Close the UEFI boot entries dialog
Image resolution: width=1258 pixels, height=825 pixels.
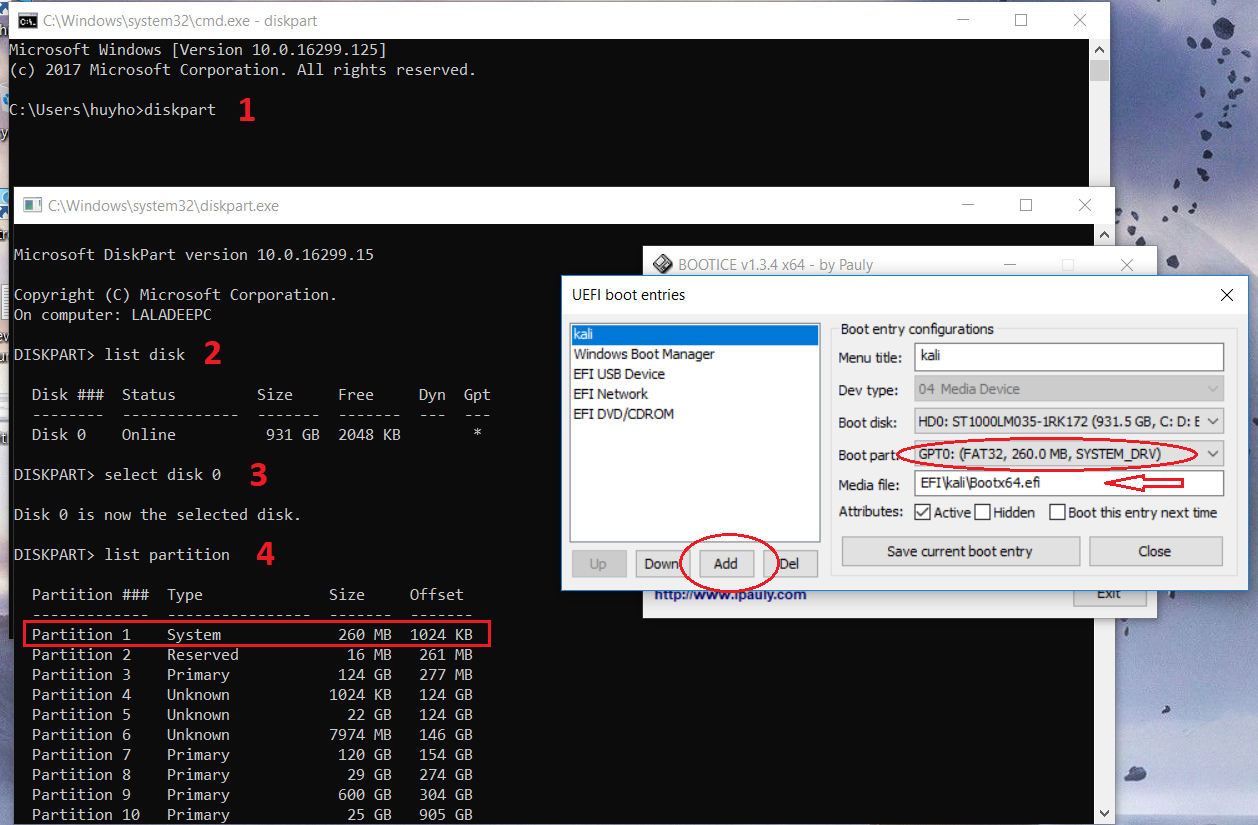pos(1227,295)
